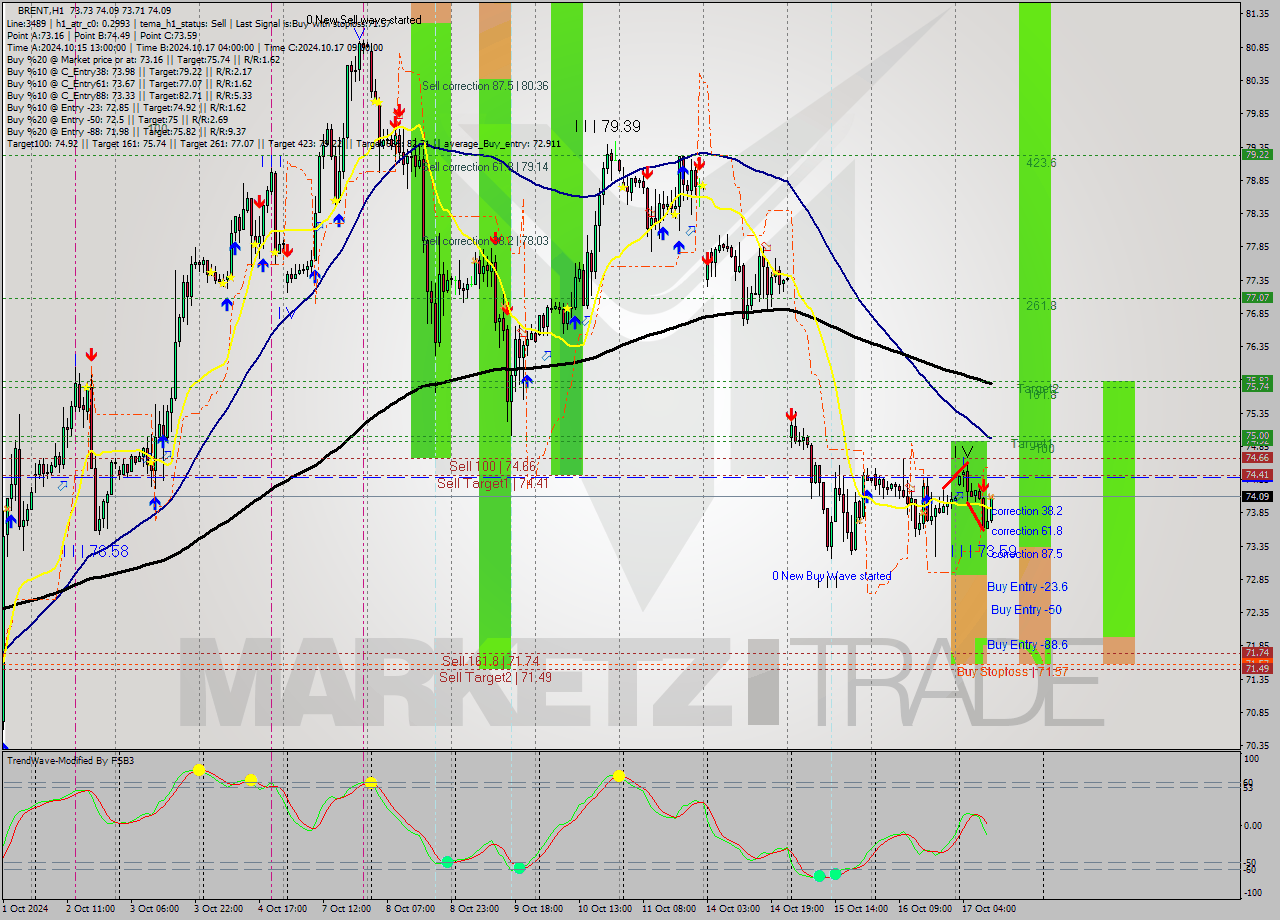Image resolution: width=1280 pixels, height=920 pixels.
Task: Click the 'Buy Stoploss | 71.57' label
Action: (1012, 671)
